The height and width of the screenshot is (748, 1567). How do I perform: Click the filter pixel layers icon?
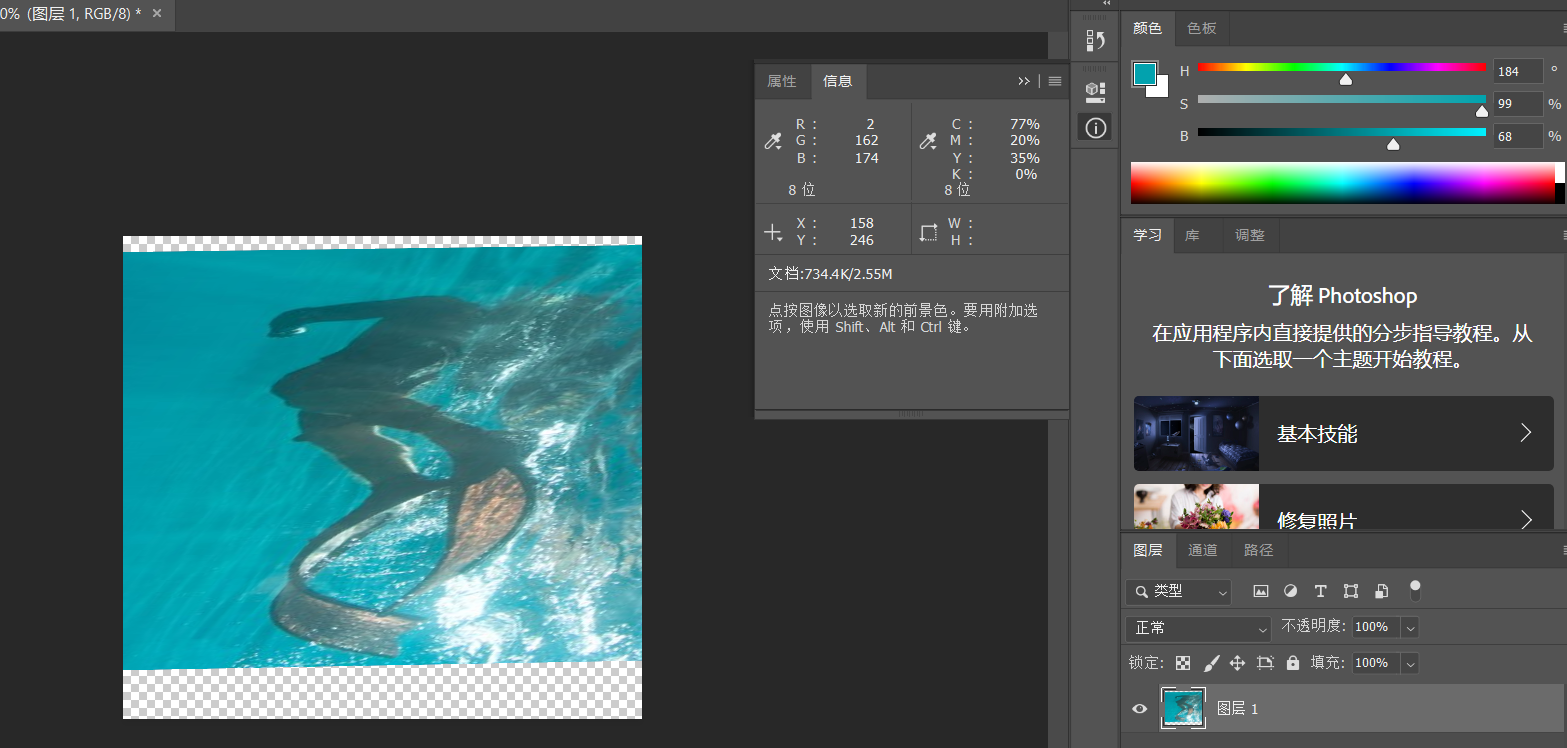(1260, 591)
